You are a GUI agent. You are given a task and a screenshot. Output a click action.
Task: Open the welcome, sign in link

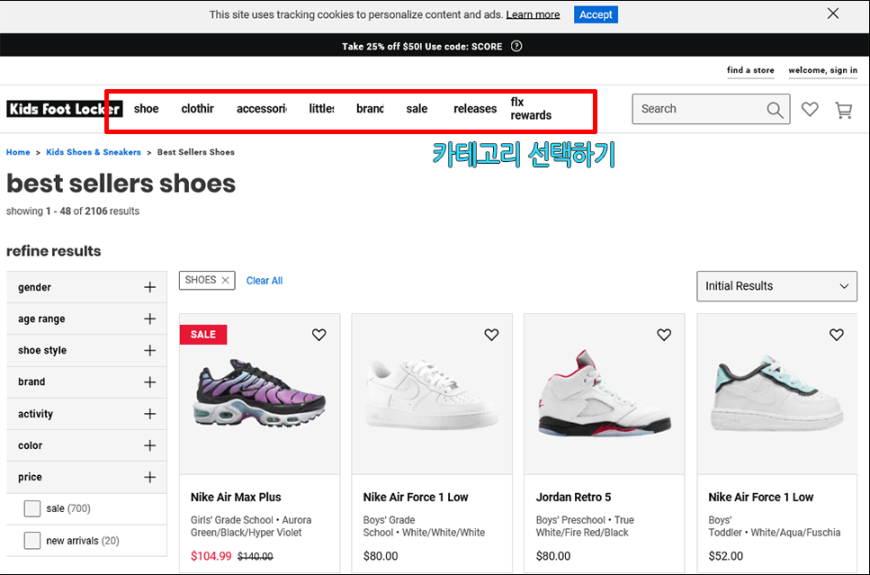(823, 70)
